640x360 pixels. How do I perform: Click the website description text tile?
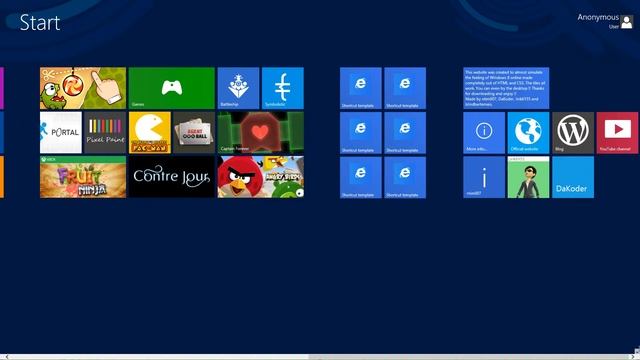click(506, 88)
